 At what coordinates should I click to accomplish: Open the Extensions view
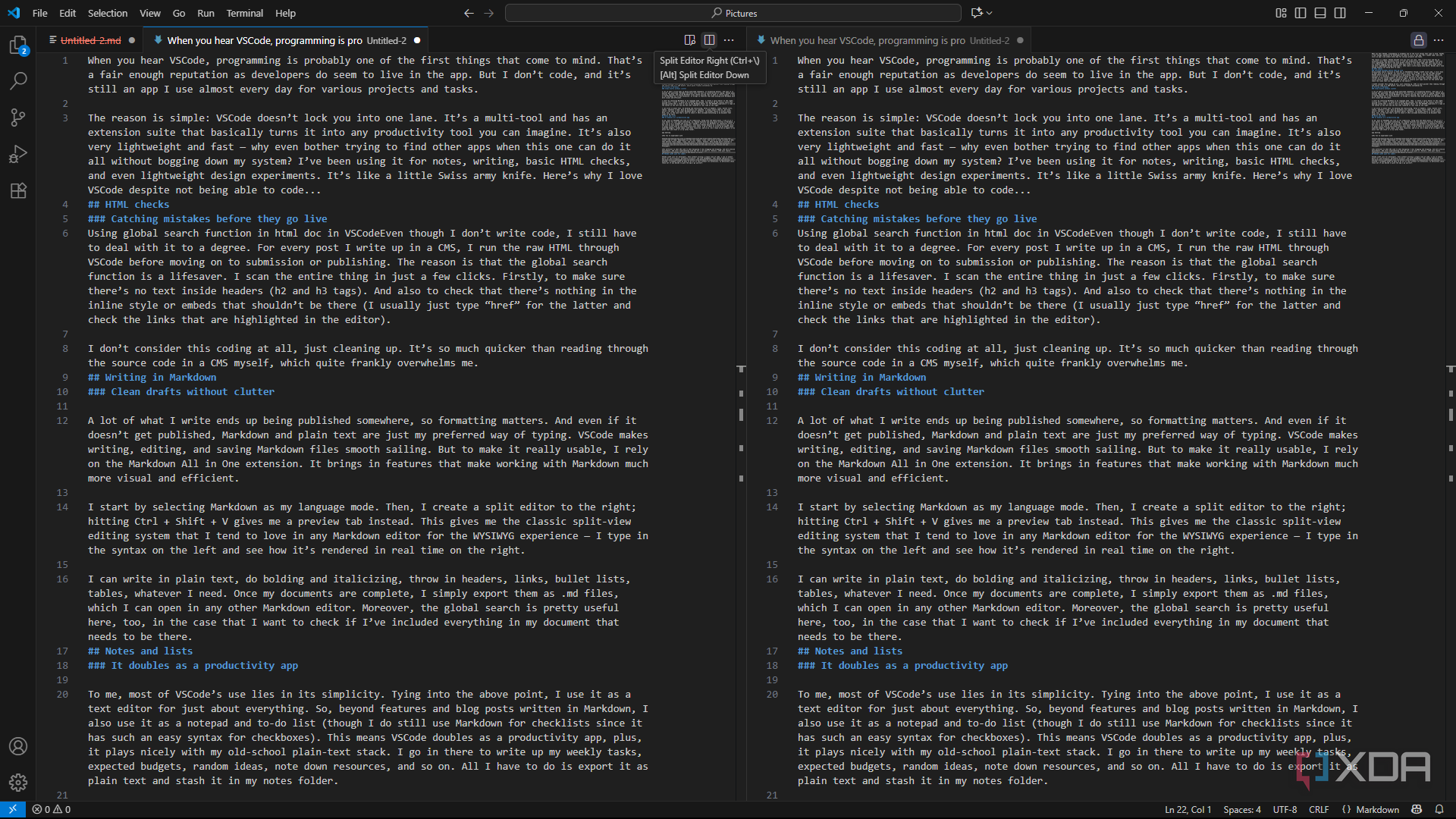18,190
